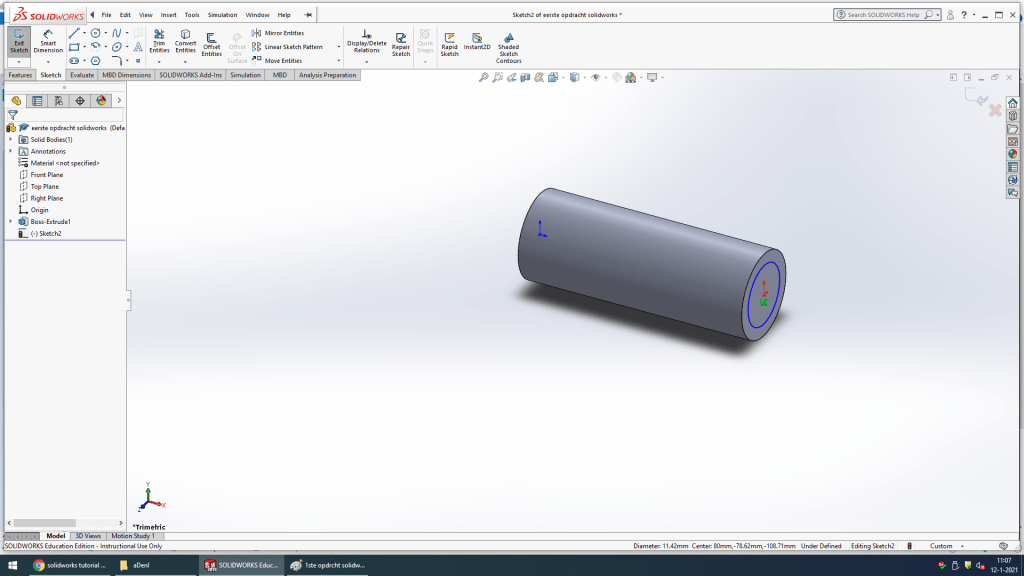Toggle the Instant2D option
The width and height of the screenshot is (1024, 576).
tap(477, 40)
